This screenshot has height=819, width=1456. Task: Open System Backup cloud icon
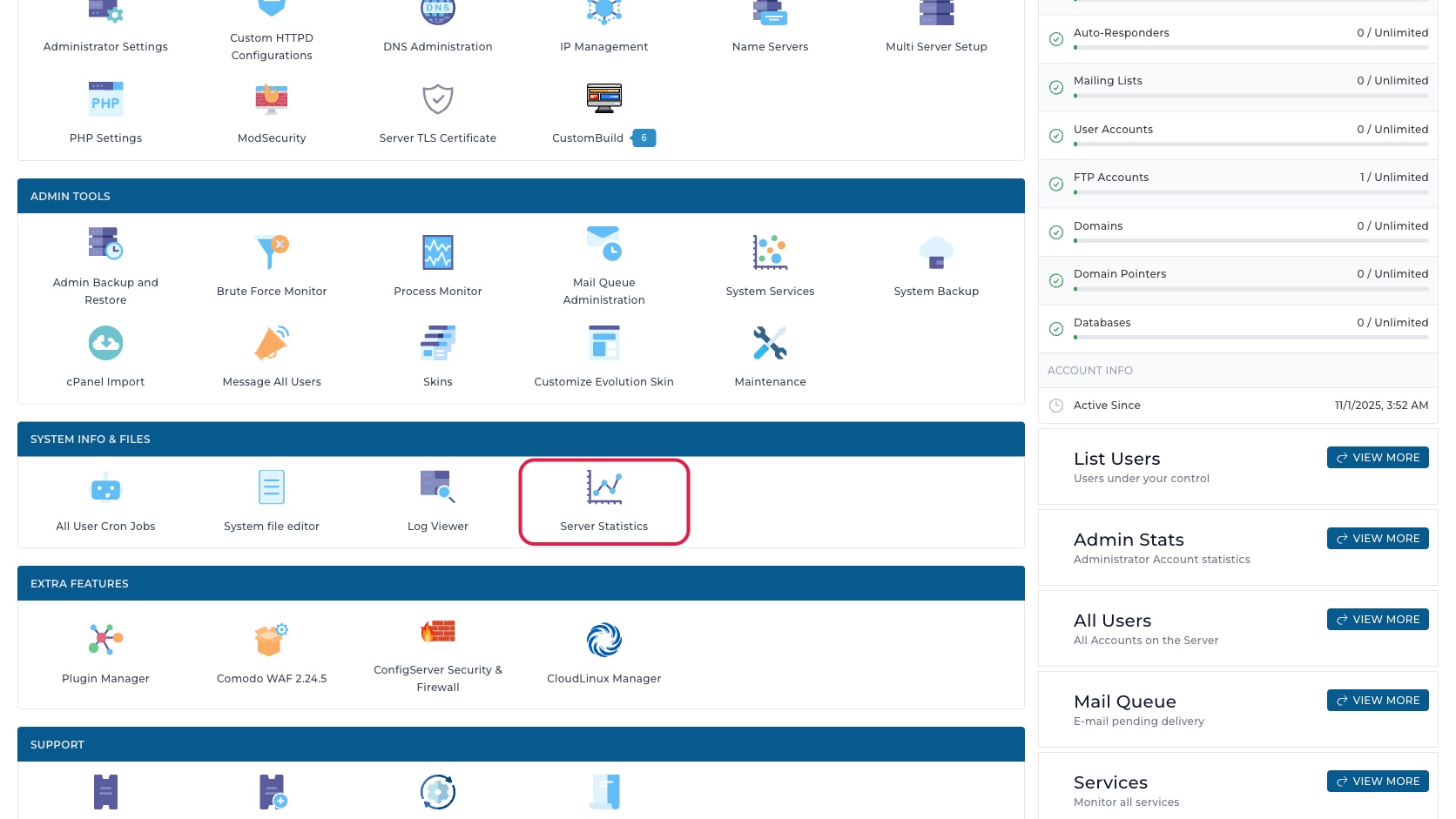(x=937, y=252)
